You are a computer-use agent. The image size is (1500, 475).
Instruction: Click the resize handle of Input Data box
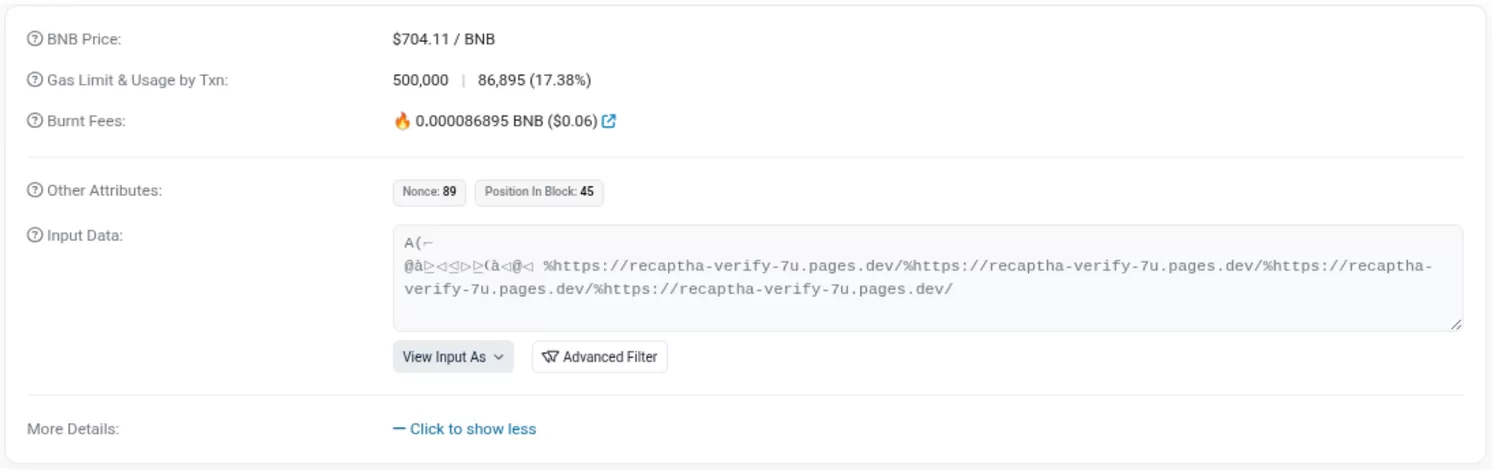1456,324
